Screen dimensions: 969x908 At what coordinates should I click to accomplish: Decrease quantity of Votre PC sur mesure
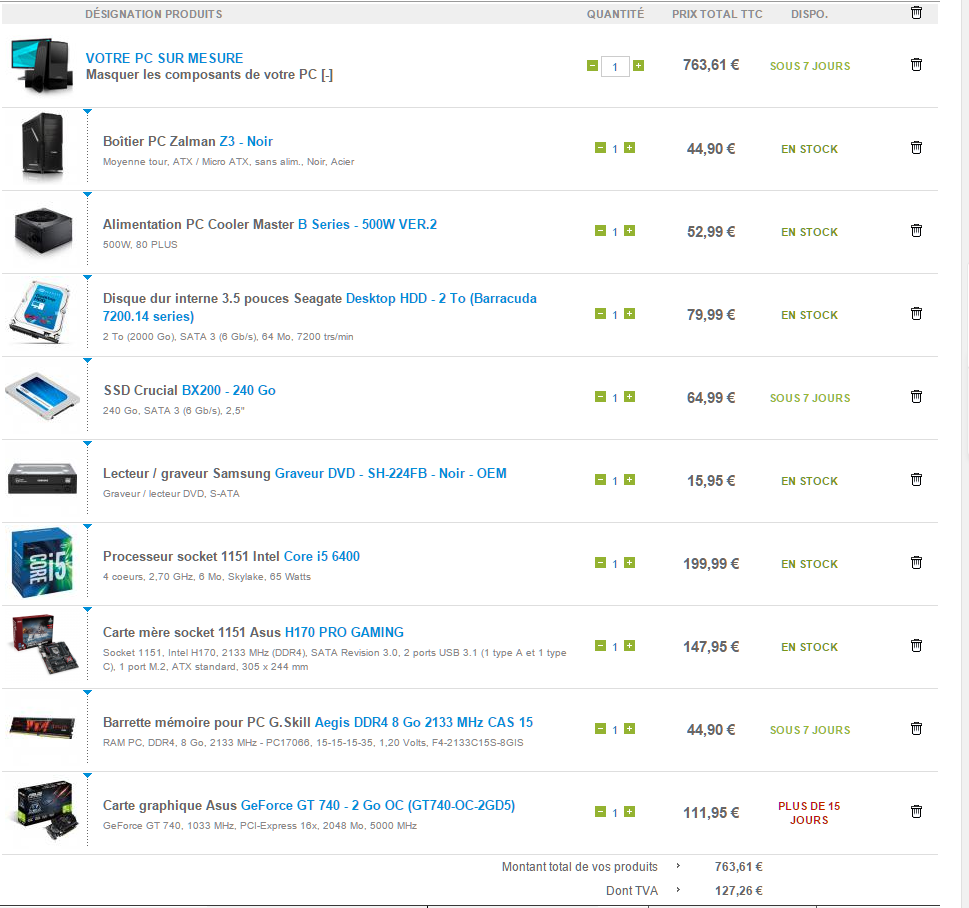(x=592, y=66)
